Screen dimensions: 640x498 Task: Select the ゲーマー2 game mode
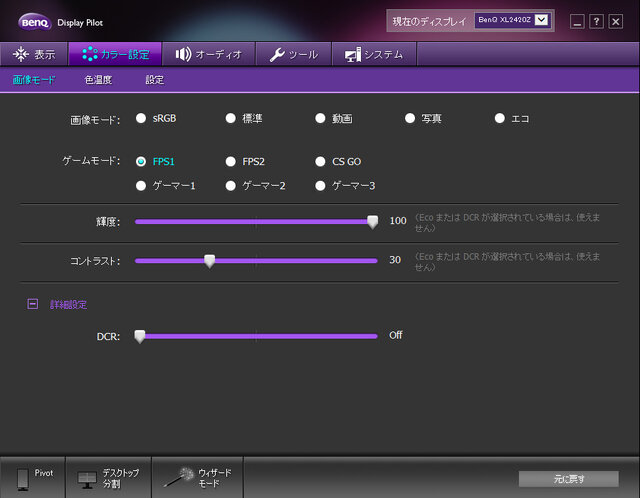click(x=231, y=186)
